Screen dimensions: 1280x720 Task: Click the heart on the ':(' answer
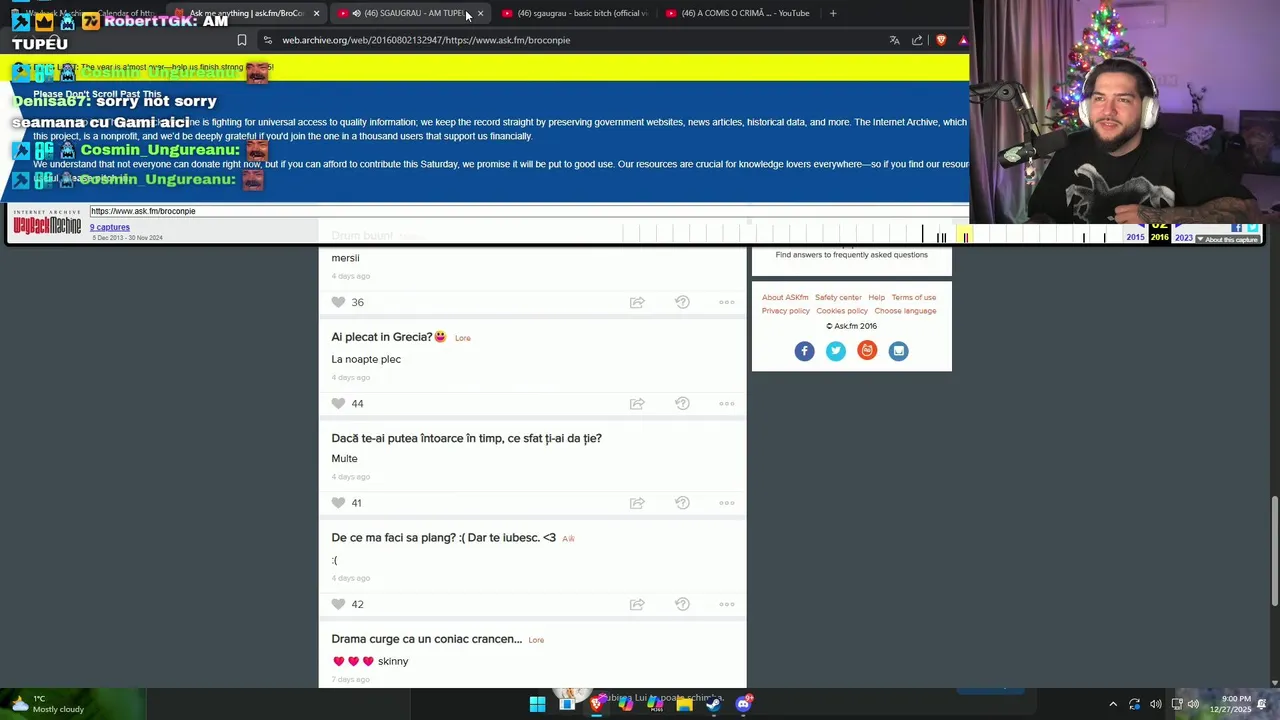pyautogui.click(x=338, y=604)
